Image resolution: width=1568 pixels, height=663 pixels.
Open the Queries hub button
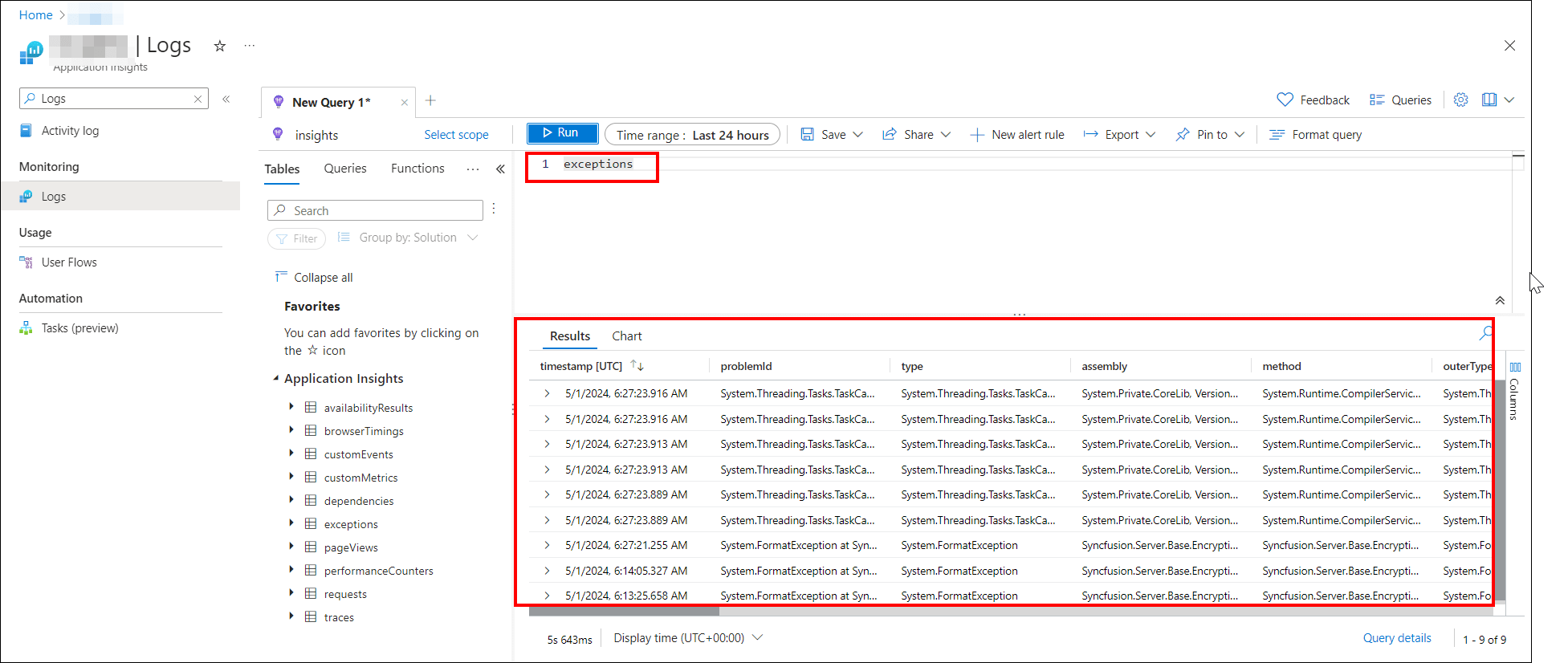[1401, 100]
